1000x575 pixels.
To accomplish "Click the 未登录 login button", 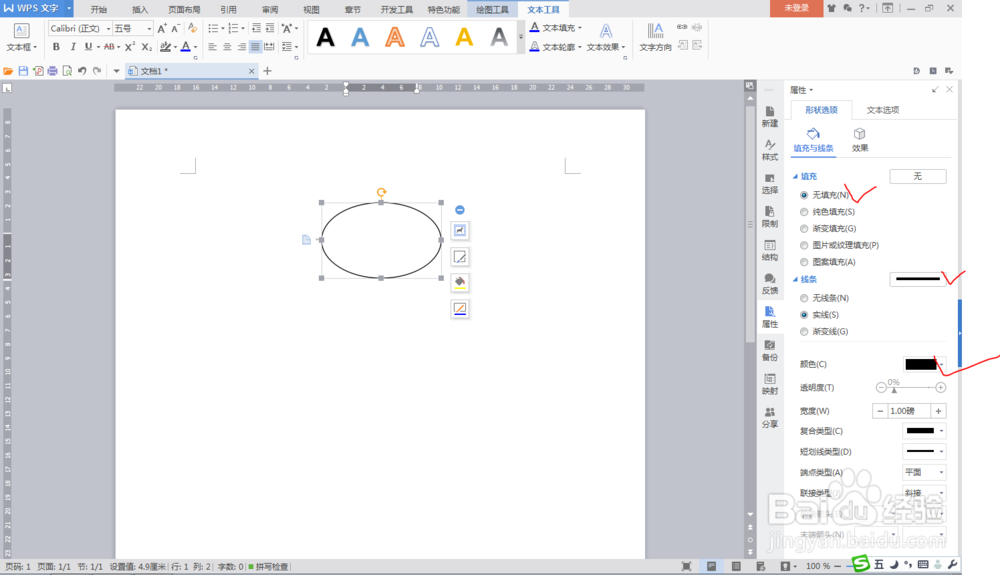I will pyautogui.click(x=796, y=8).
